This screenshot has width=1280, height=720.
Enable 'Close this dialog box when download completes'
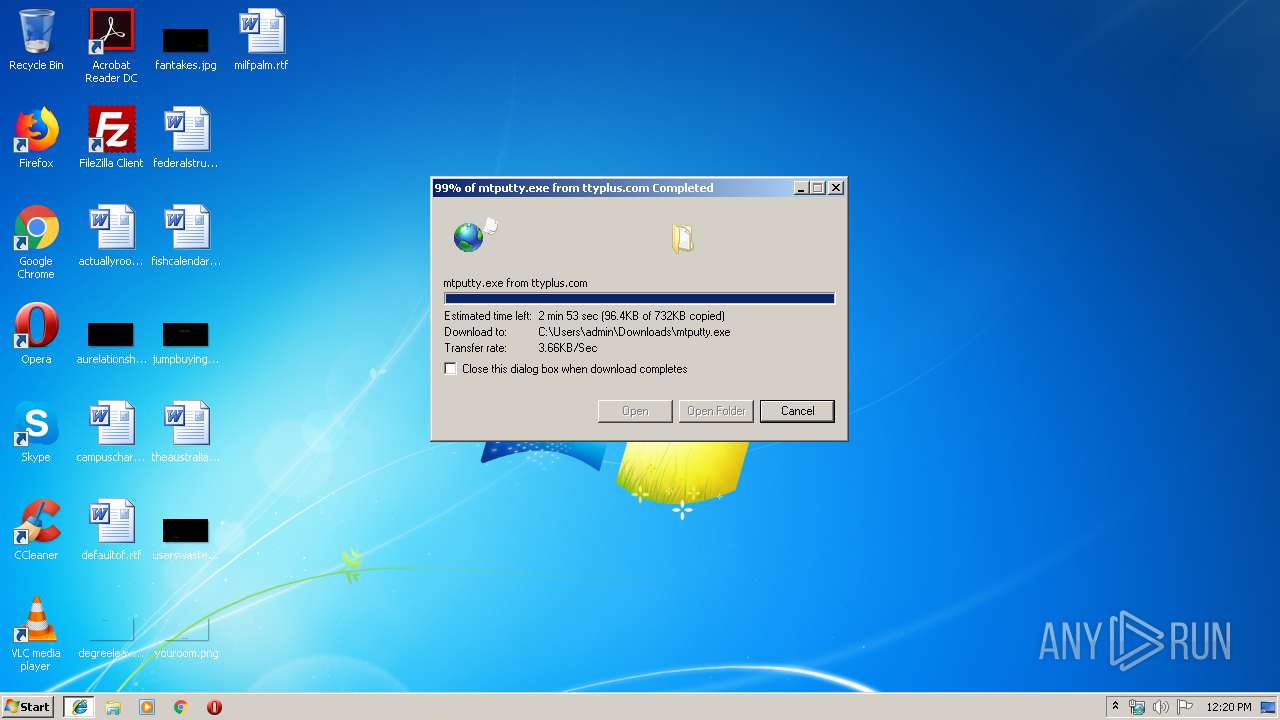click(x=451, y=369)
